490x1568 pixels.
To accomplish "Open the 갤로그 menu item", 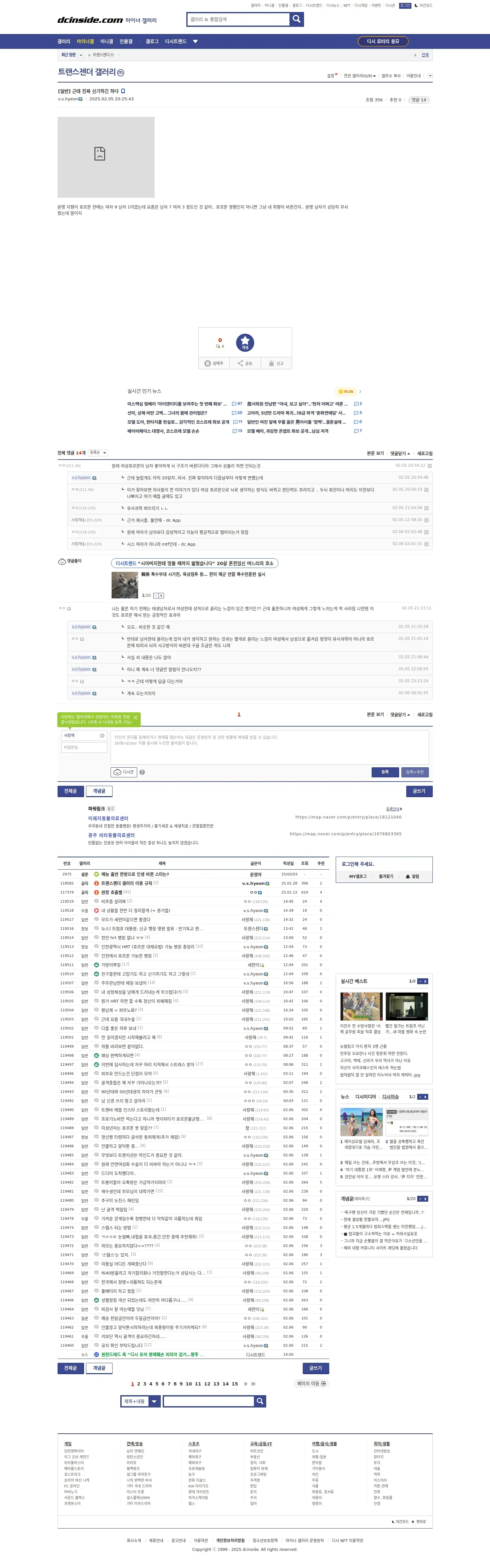I will (x=152, y=41).
